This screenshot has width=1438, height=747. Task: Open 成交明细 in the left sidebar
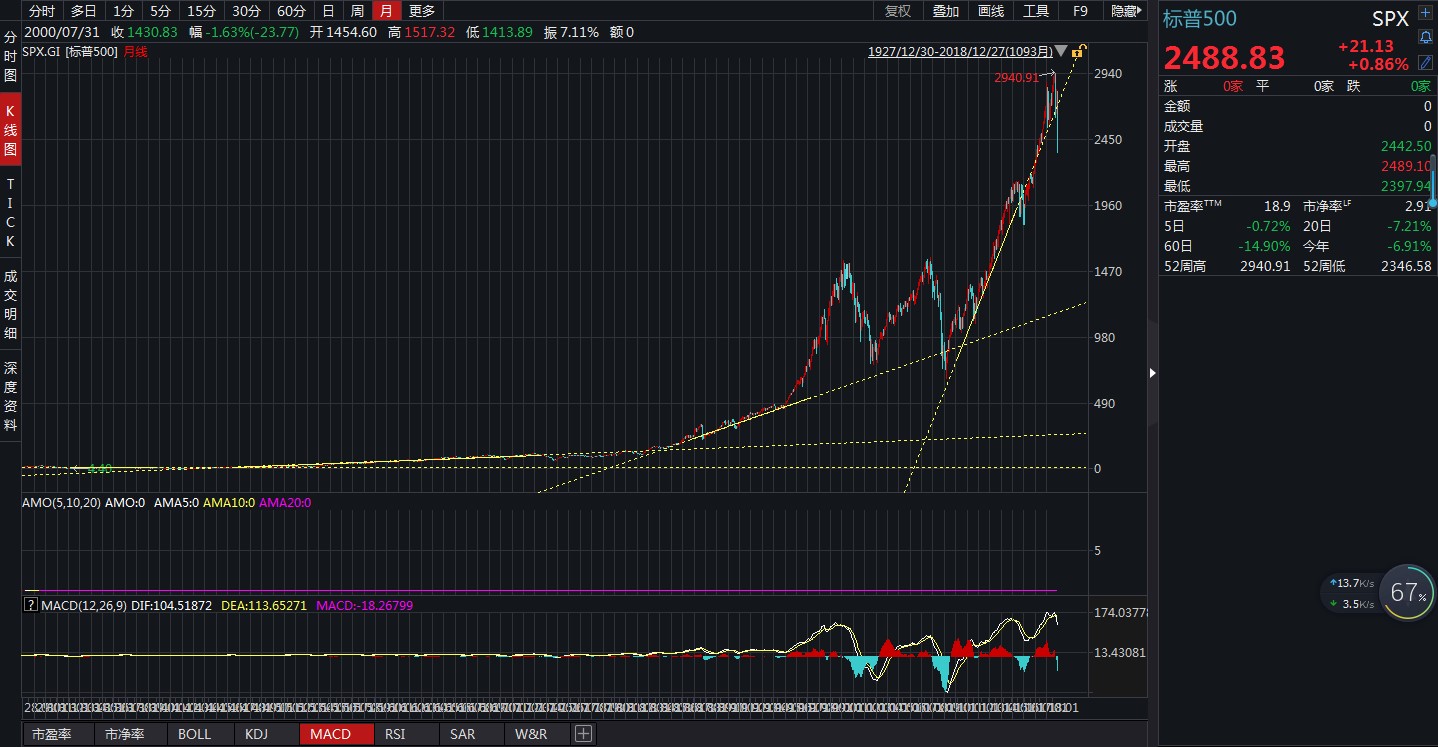10,304
